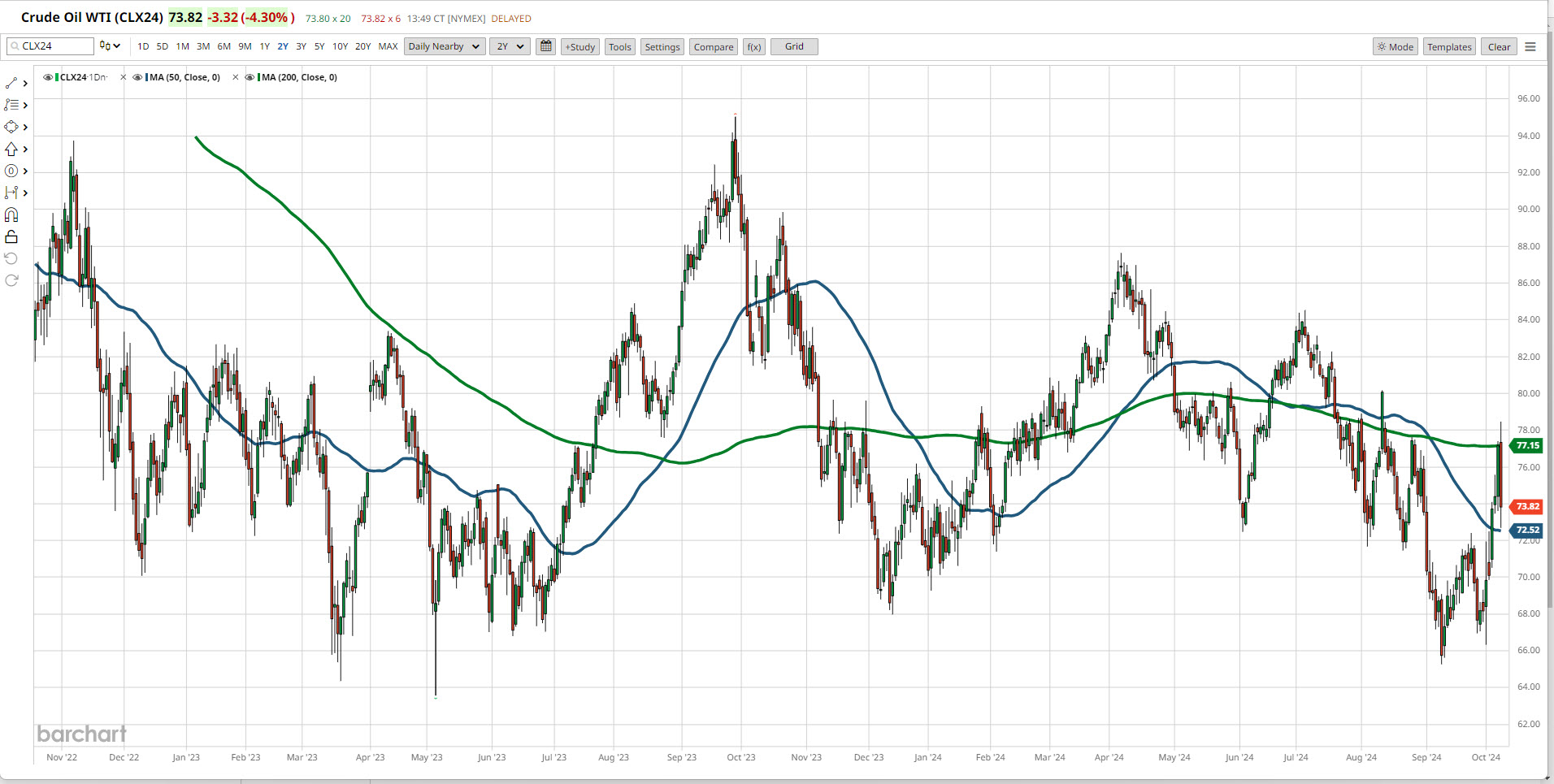
Task: Hide the MA (50, Close, 0) line
Action: [137, 77]
